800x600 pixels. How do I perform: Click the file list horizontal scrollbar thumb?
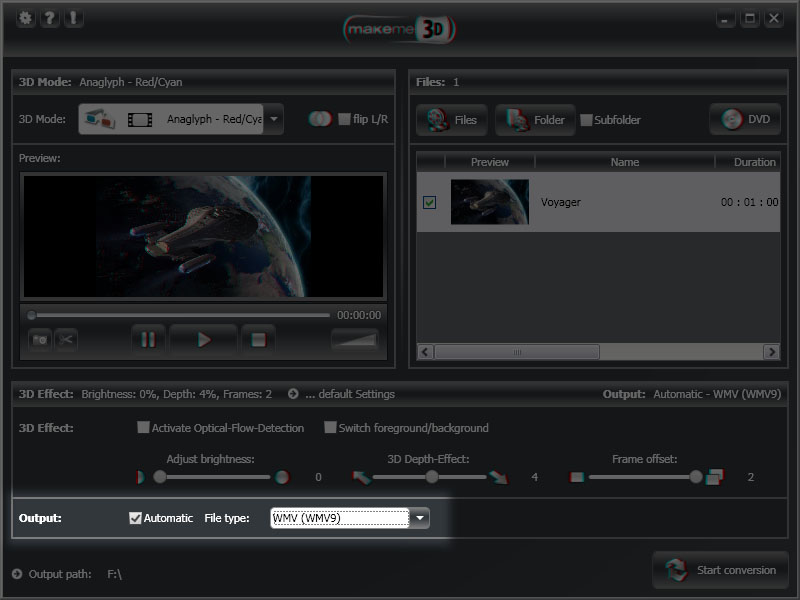coord(517,352)
